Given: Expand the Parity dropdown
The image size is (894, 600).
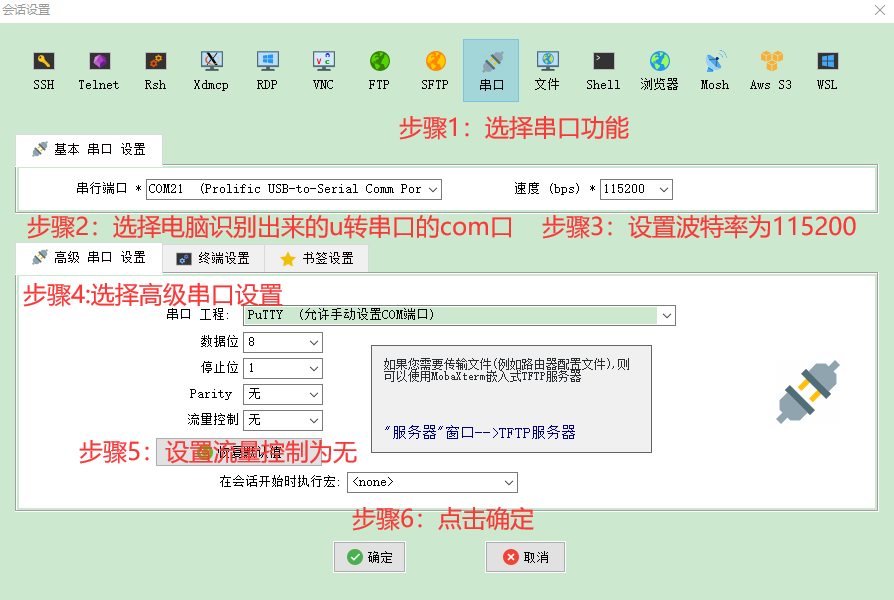Looking at the screenshot, I should pos(283,394).
